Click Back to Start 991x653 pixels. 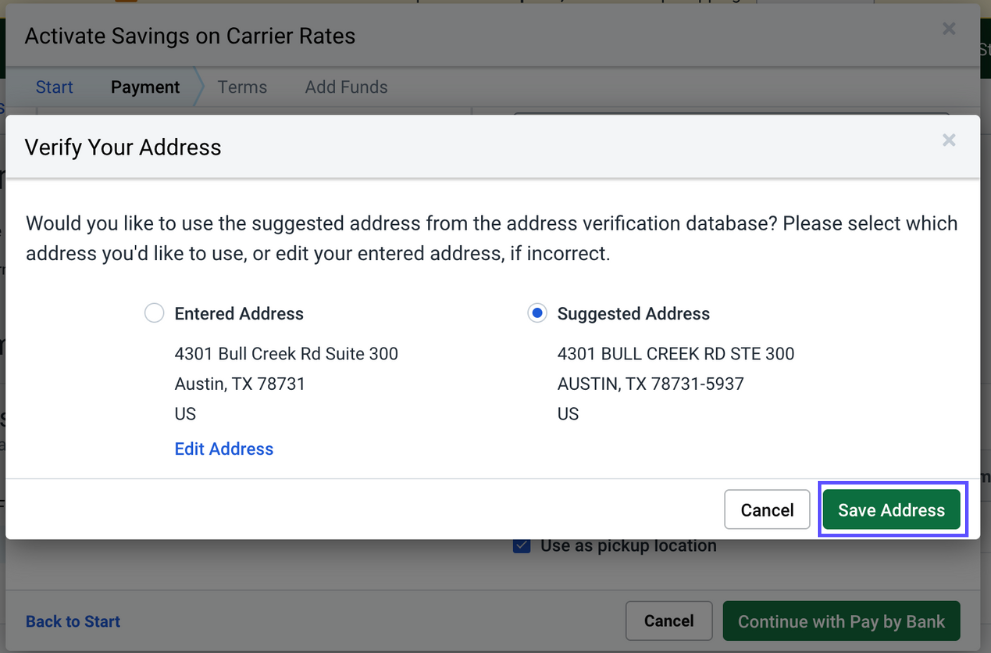pyautogui.click(x=72, y=621)
